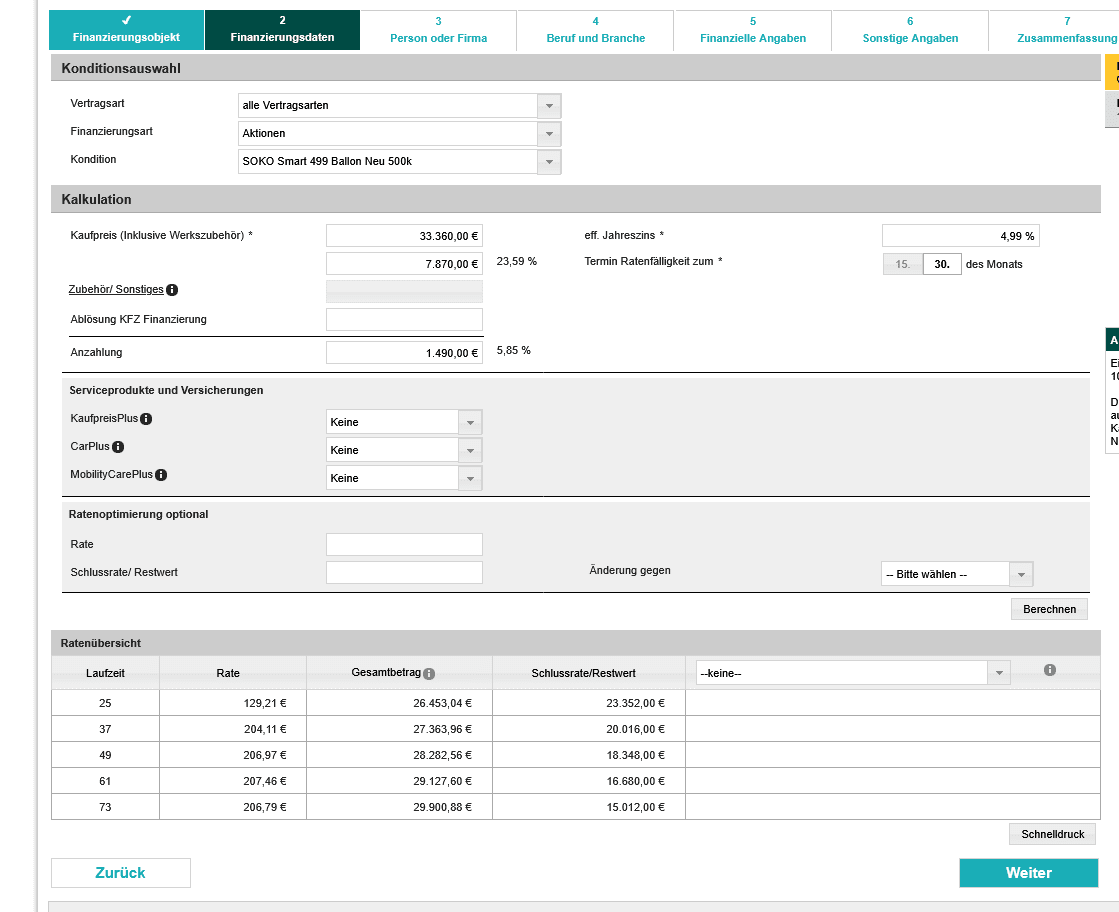Select Laufzeit 37 row

(575, 729)
